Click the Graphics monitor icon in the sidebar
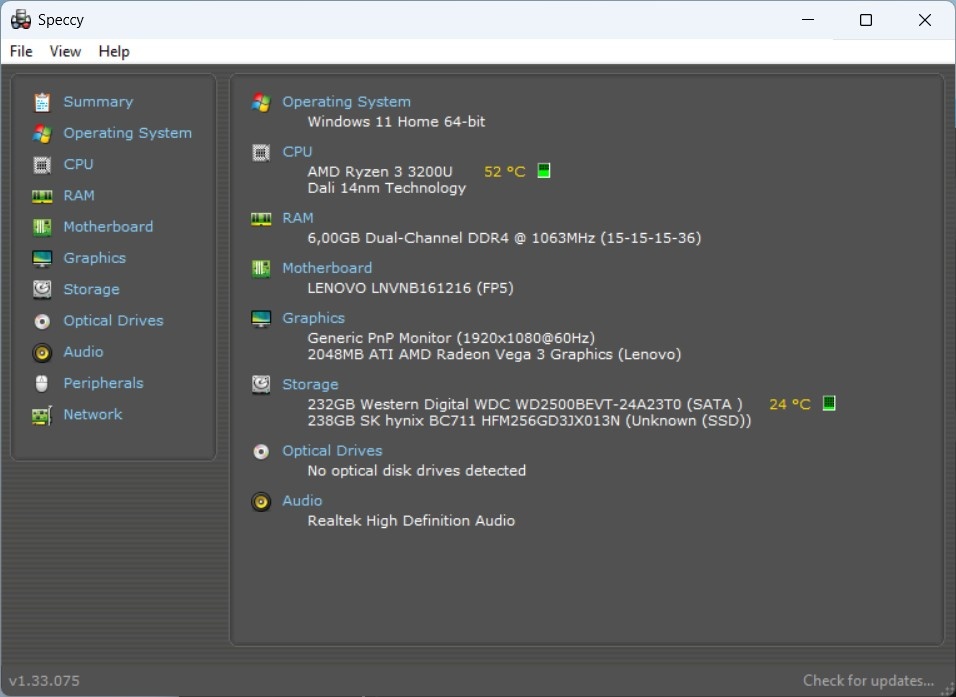 tap(41, 257)
